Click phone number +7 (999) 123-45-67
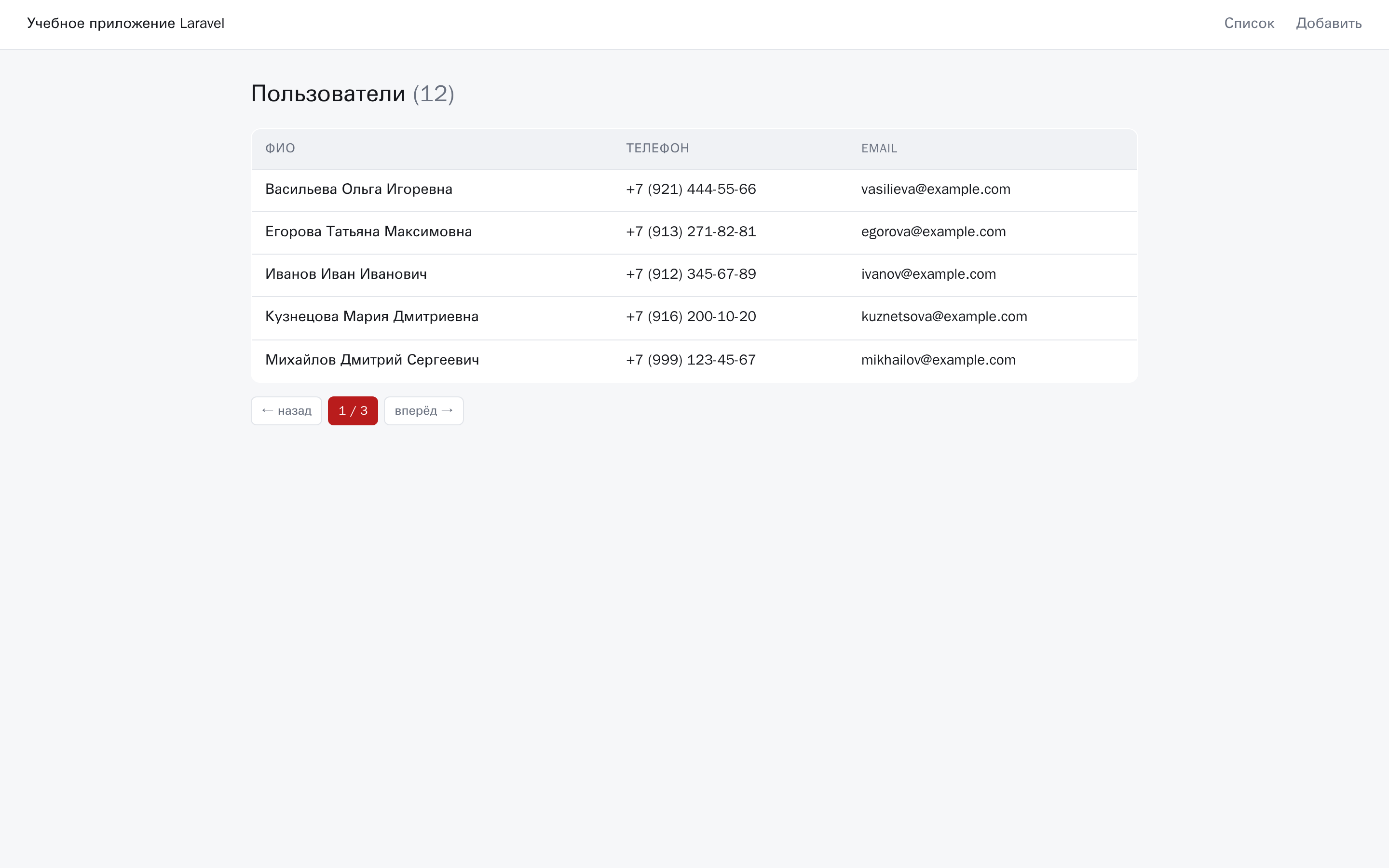The height and width of the screenshot is (868, 1389). pos(691,360)
